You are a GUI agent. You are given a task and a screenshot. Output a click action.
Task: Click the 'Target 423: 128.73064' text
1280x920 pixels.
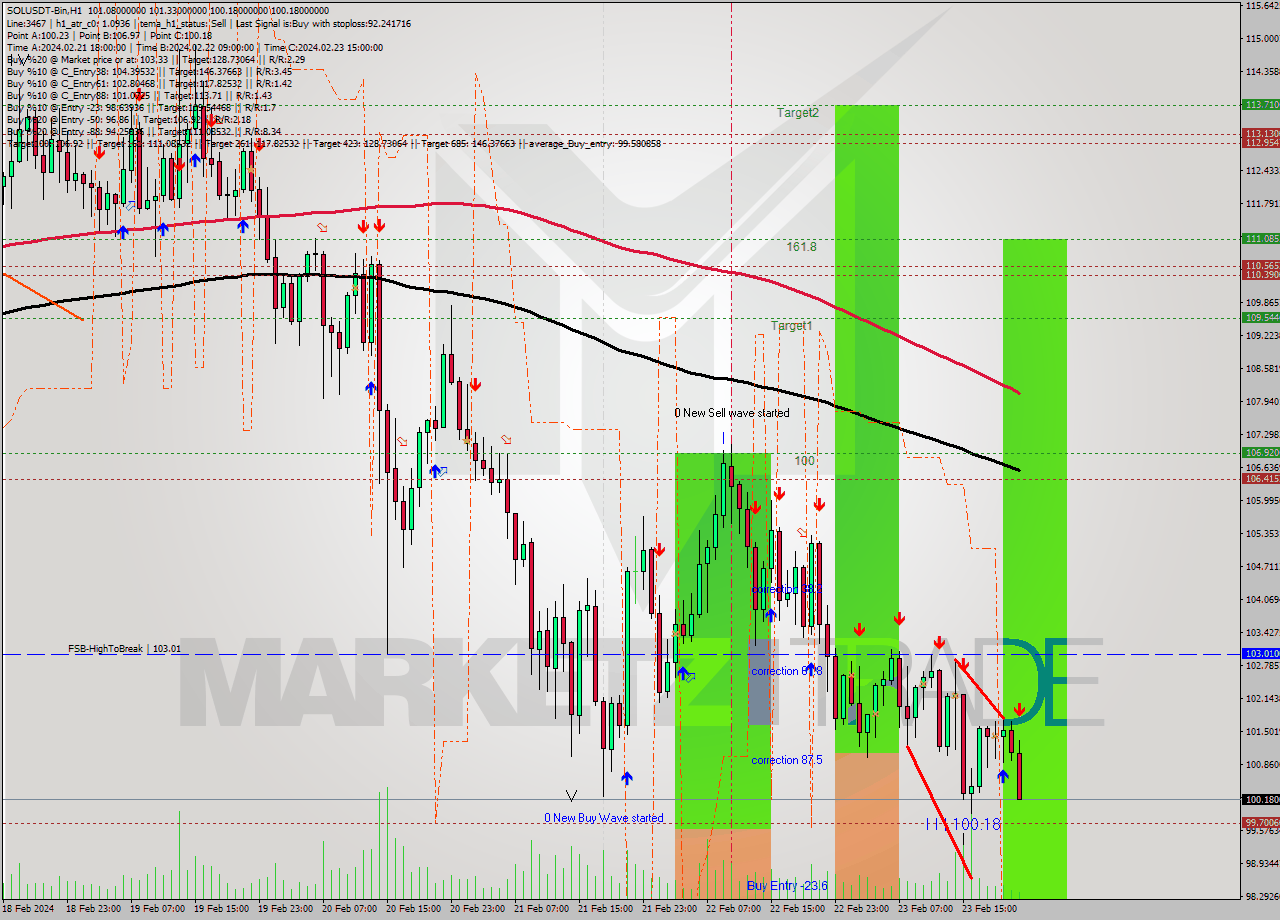[360, 143]
